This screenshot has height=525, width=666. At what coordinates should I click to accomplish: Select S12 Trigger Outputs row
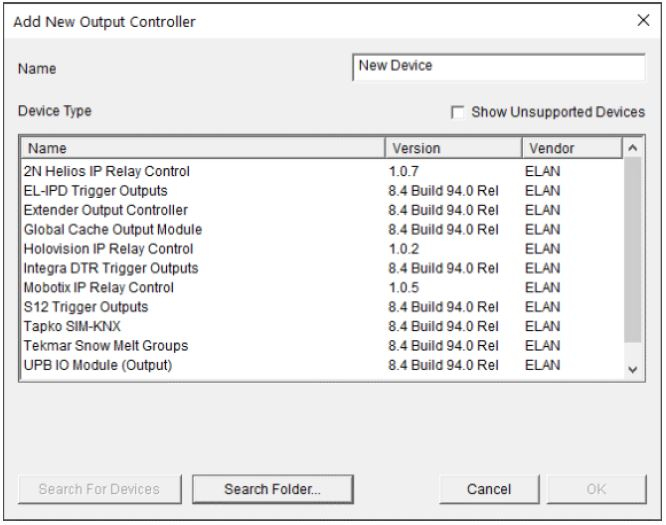coord(322,307)
